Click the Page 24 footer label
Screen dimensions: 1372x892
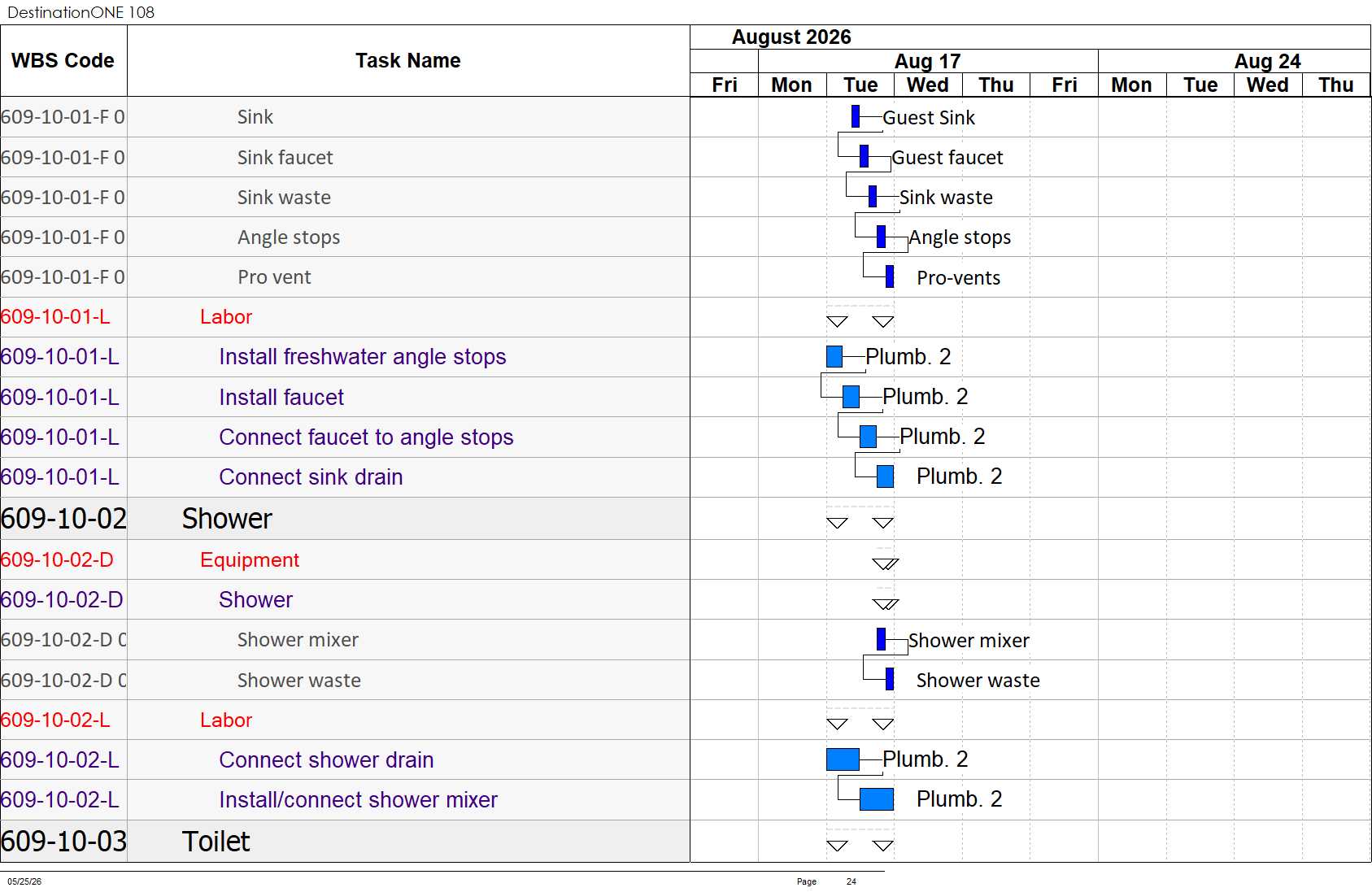[826, 881]
